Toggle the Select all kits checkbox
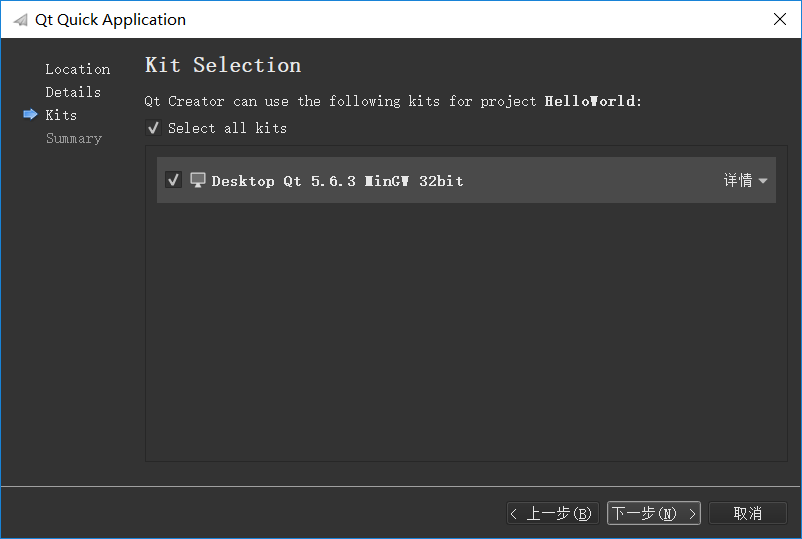The image size is (802, 539). (153, 128)
